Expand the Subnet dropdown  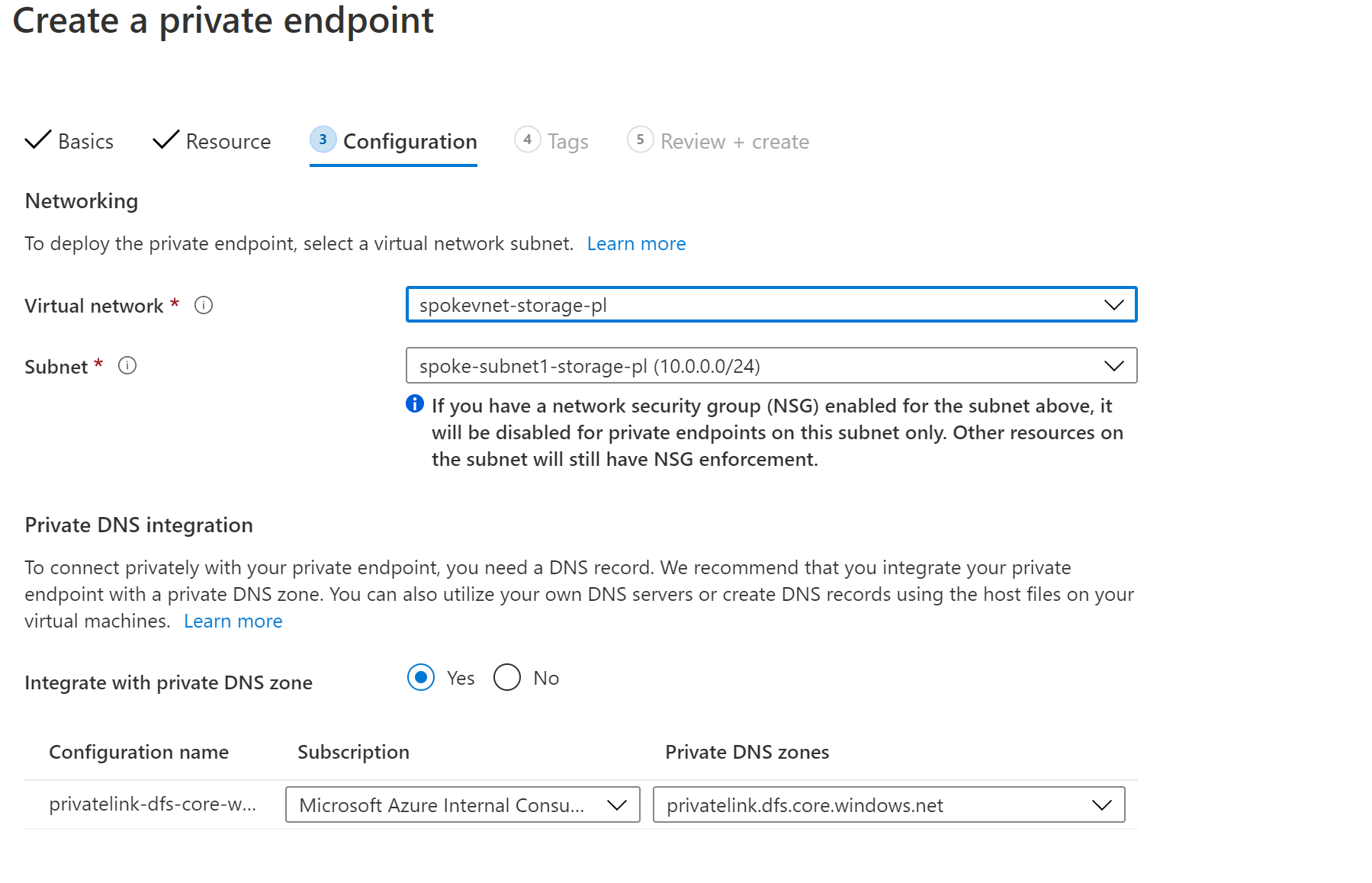pos(771,366)
